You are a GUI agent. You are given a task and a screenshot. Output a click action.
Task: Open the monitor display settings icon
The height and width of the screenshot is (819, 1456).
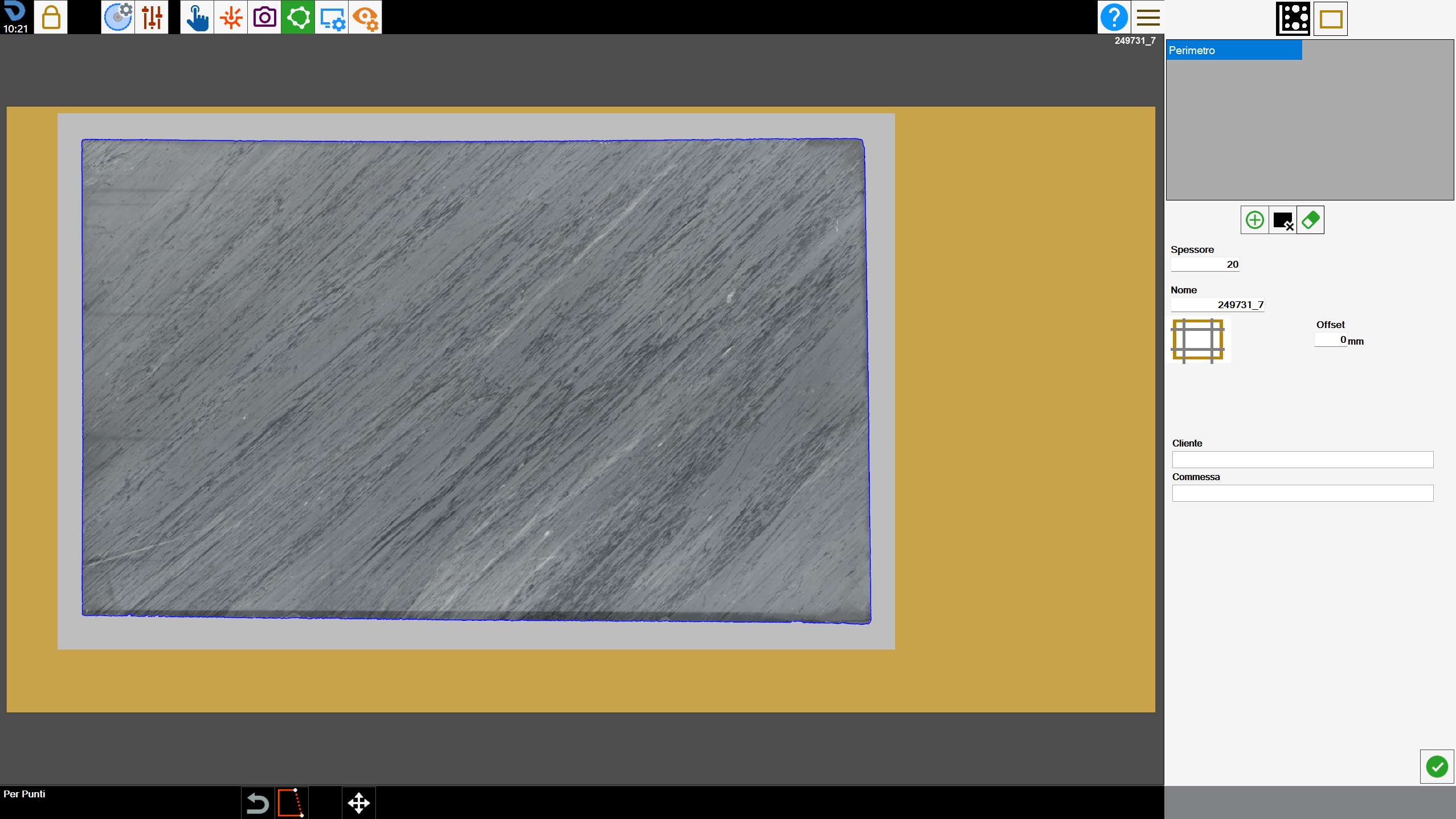[332, 17]
